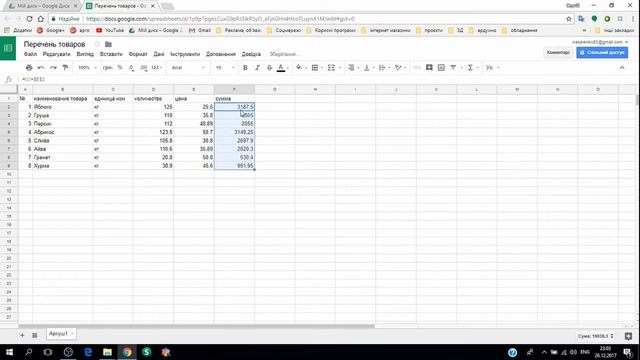The image size is (640, 360).
Task: Redo the last action
Action: tap(53, 68)
